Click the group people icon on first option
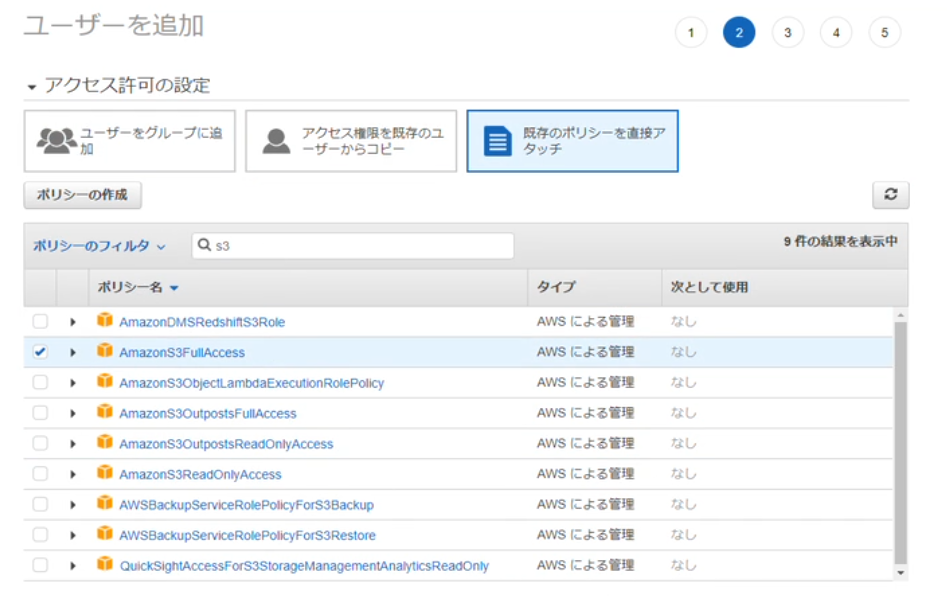 56,141
